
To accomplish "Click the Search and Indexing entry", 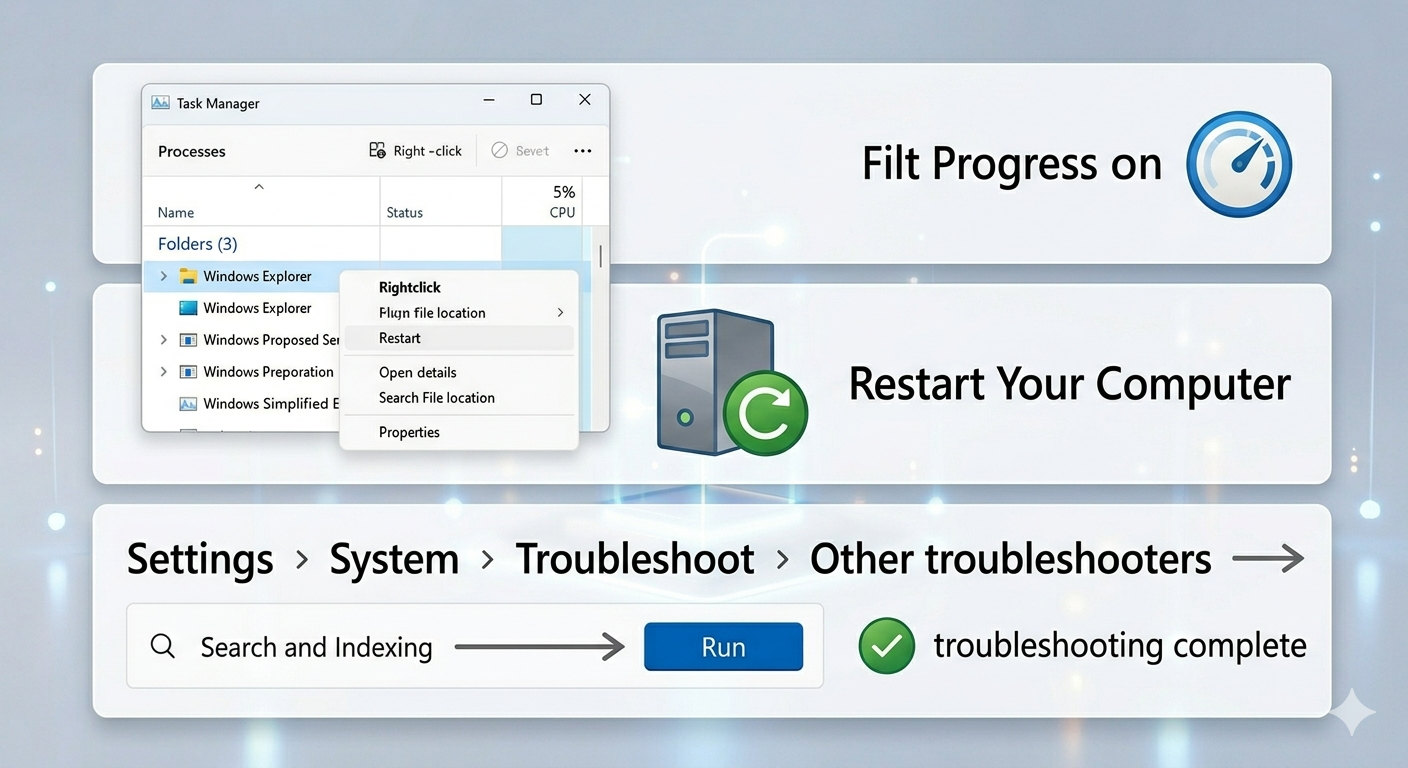I will tap(316, 647).
